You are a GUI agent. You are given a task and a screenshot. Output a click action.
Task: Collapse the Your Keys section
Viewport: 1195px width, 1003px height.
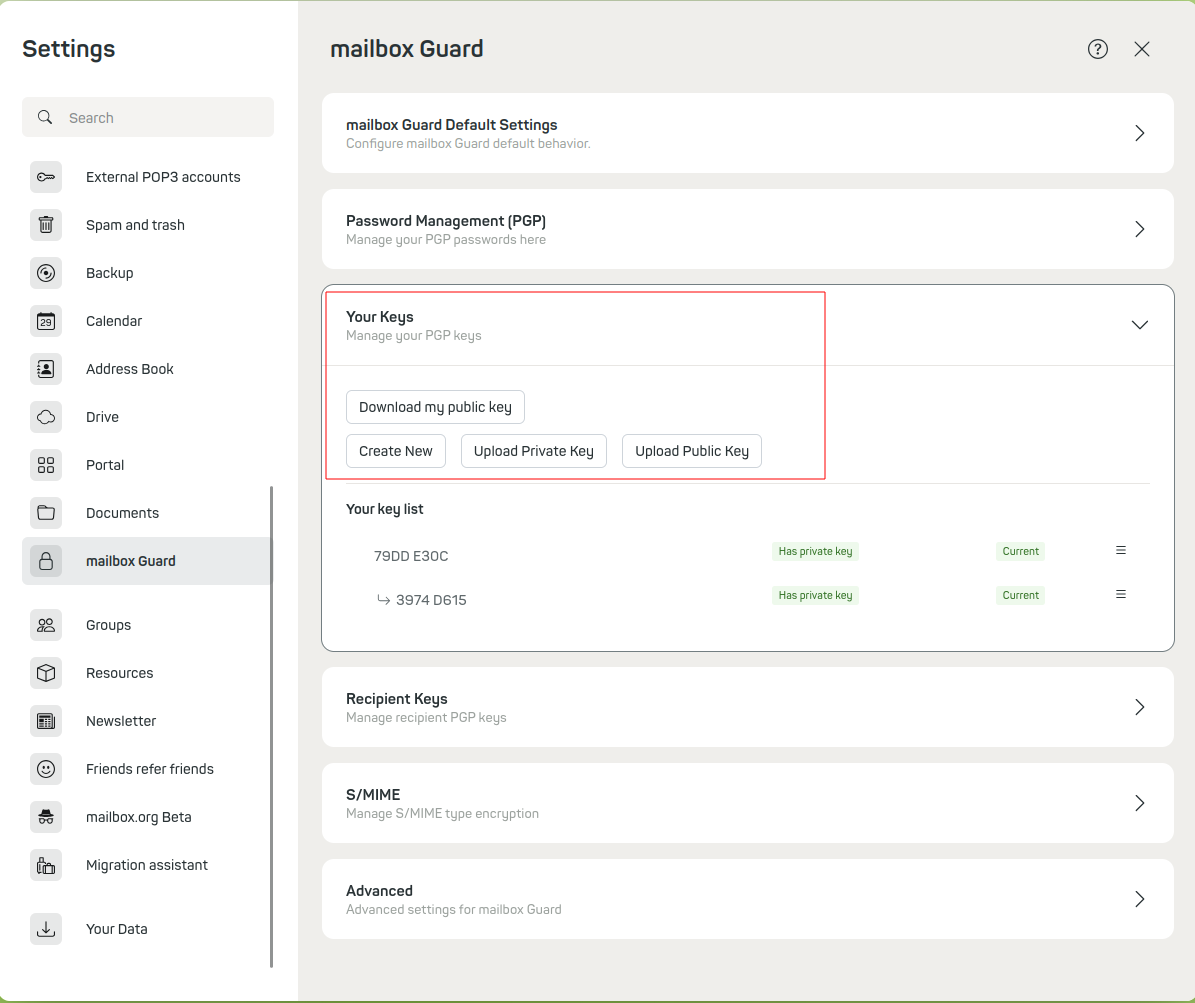click(x=1139, y=324)
